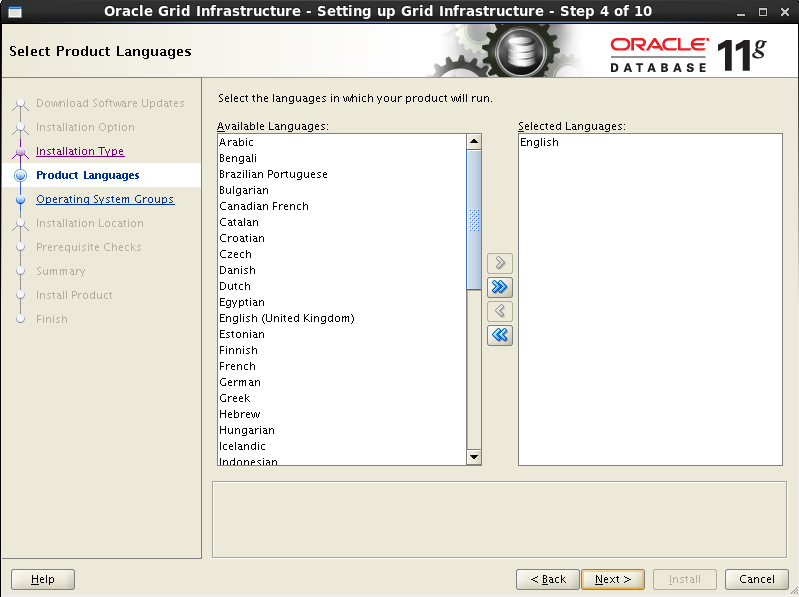The width and height of the screenshot is (799, 597).
Task: Pick Croatian in the language list
Action: tap(341, 238)
